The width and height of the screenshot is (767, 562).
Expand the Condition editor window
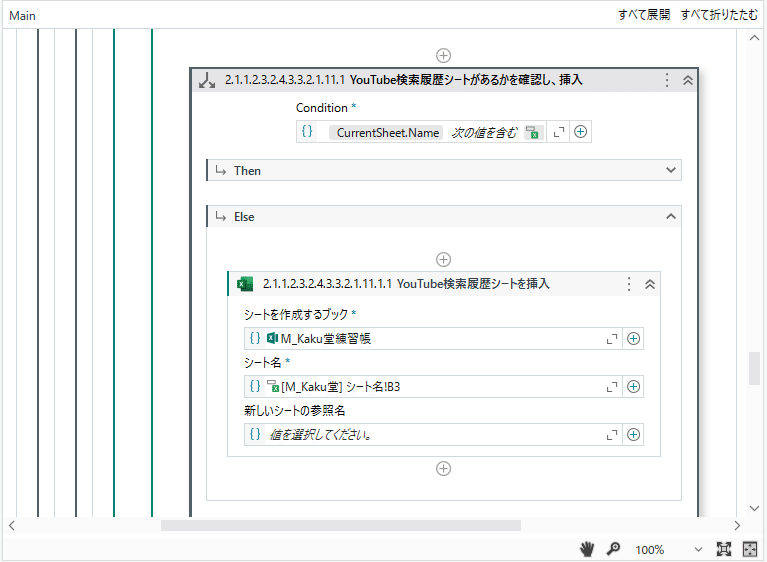coord(559,132)
